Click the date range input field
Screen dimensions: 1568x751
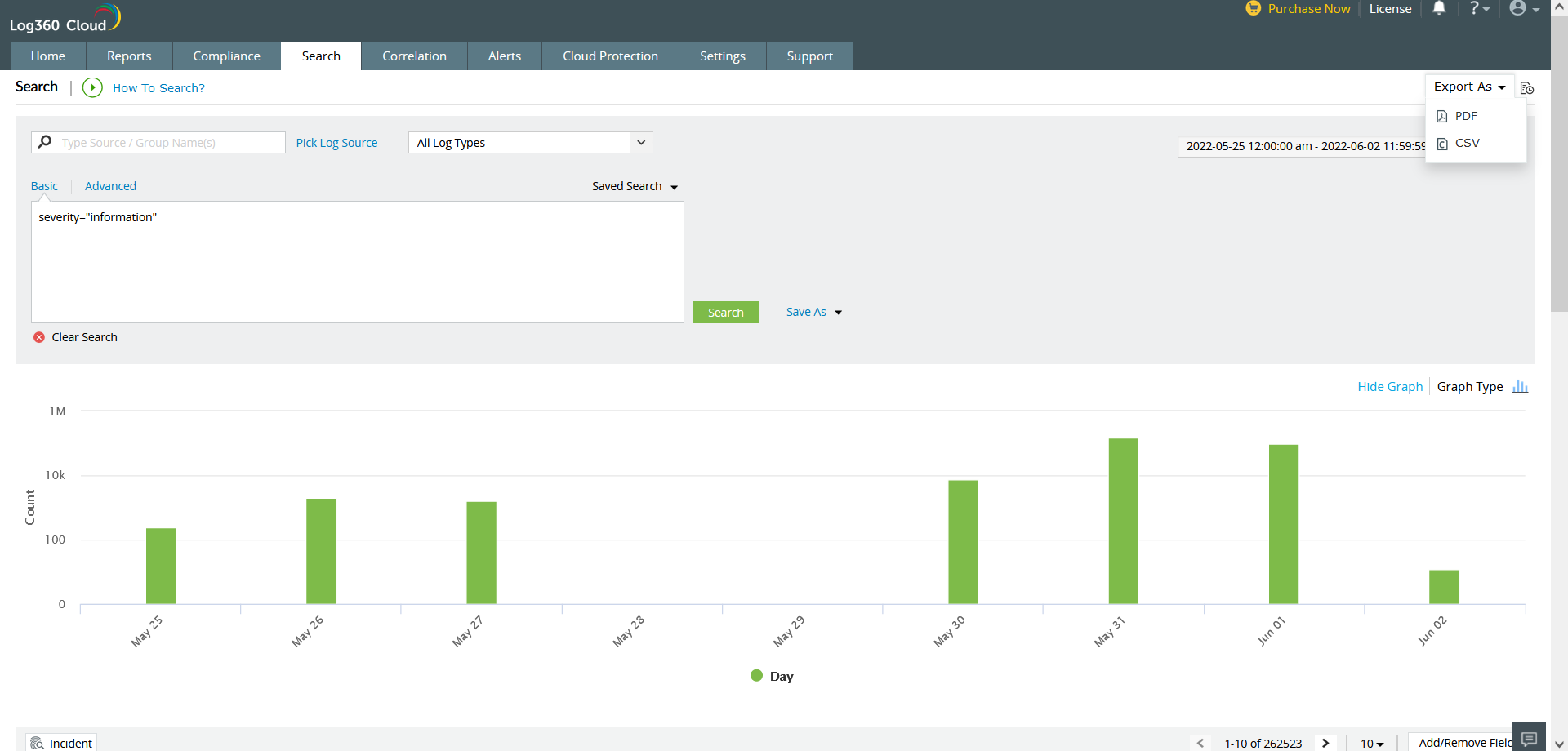pos(1302,146)
